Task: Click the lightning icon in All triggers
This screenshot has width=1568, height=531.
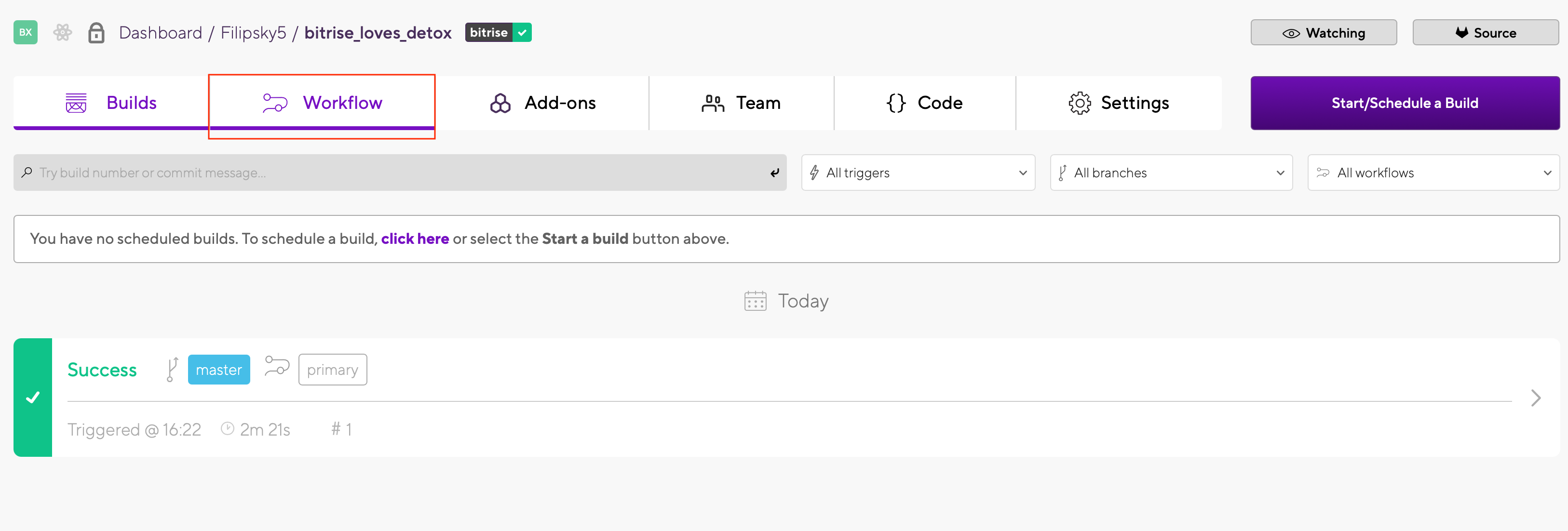Action: (x=814, y=173)
